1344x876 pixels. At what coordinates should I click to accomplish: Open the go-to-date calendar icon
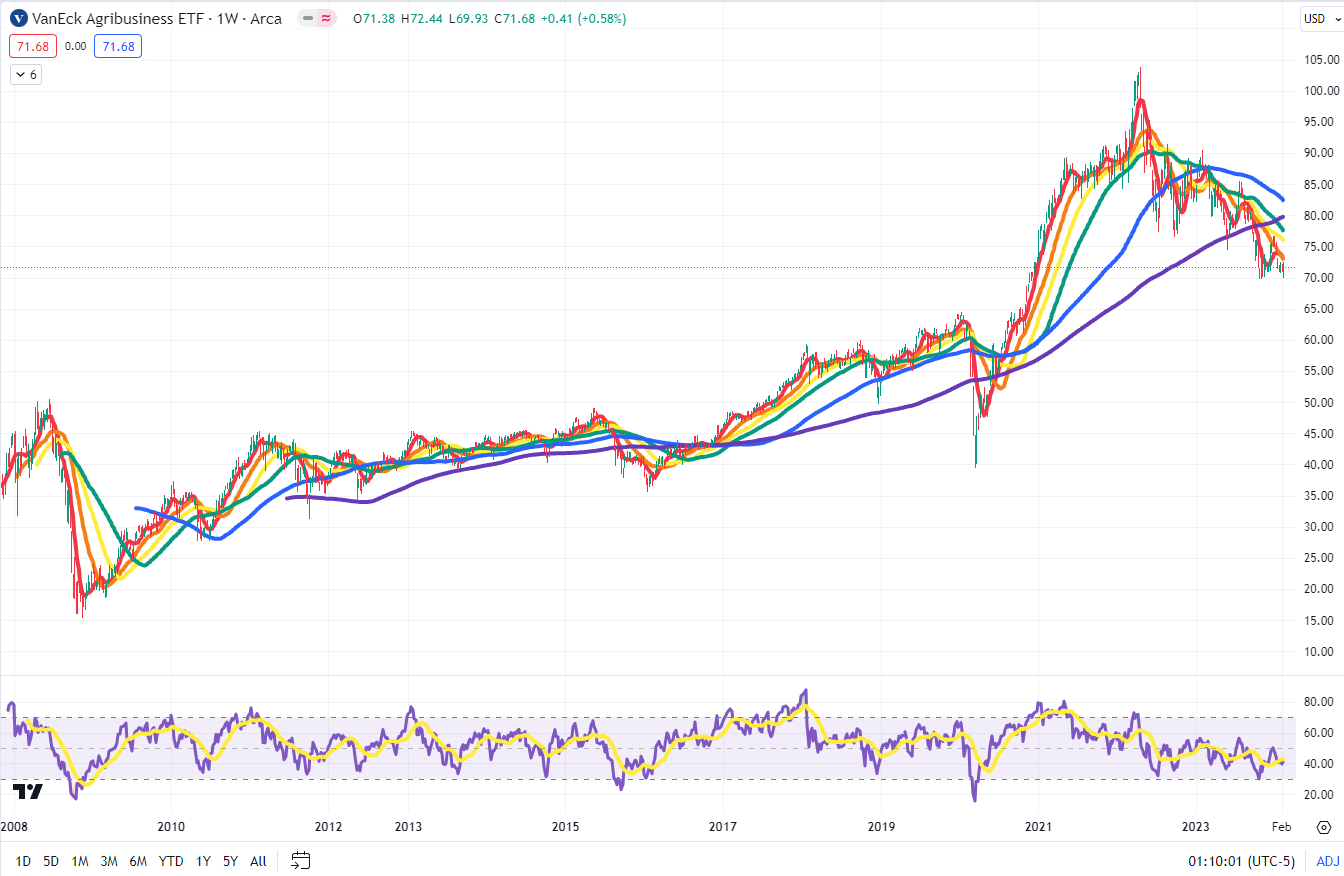301,860
